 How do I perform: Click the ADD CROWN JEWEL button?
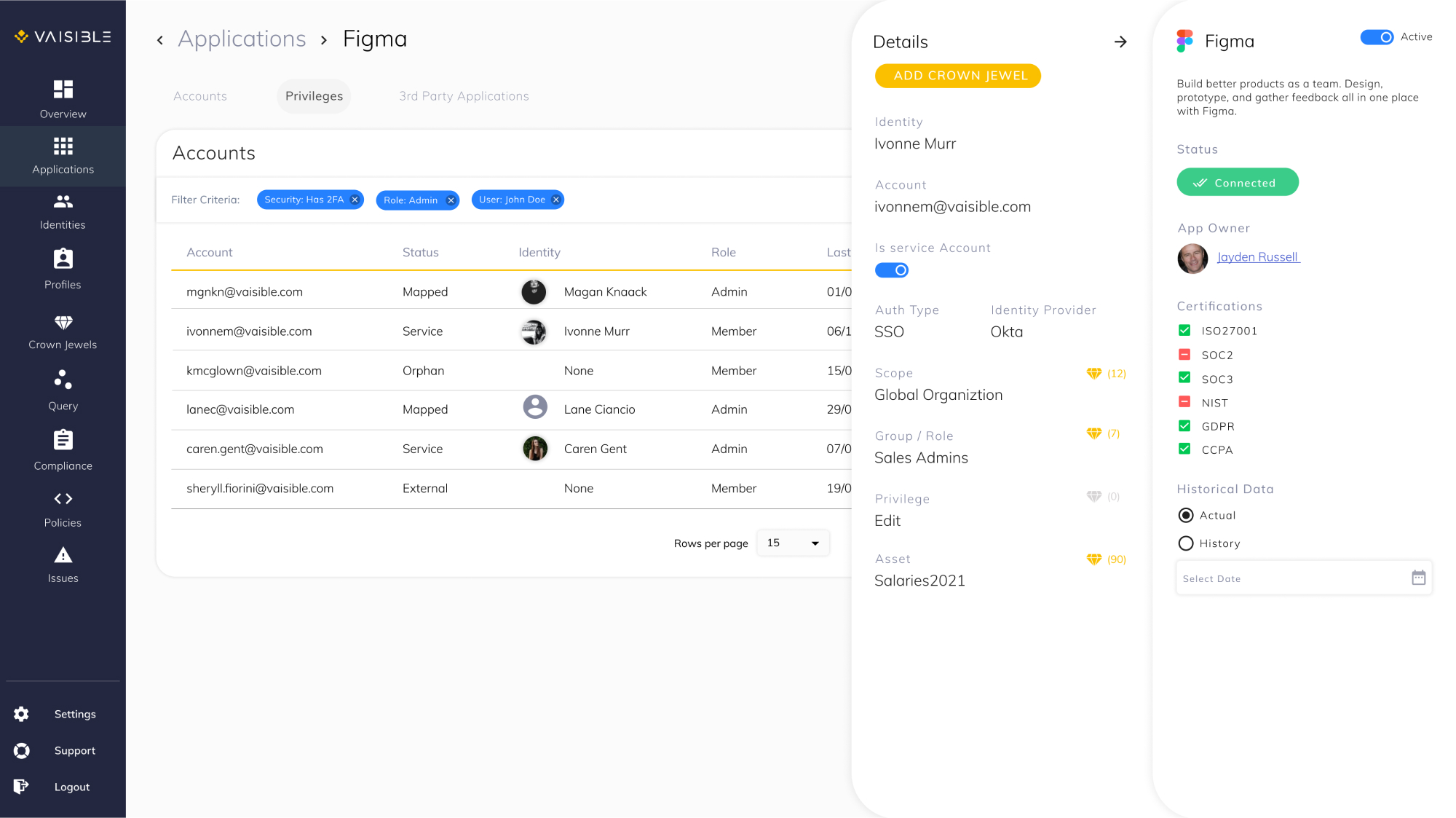957,76
